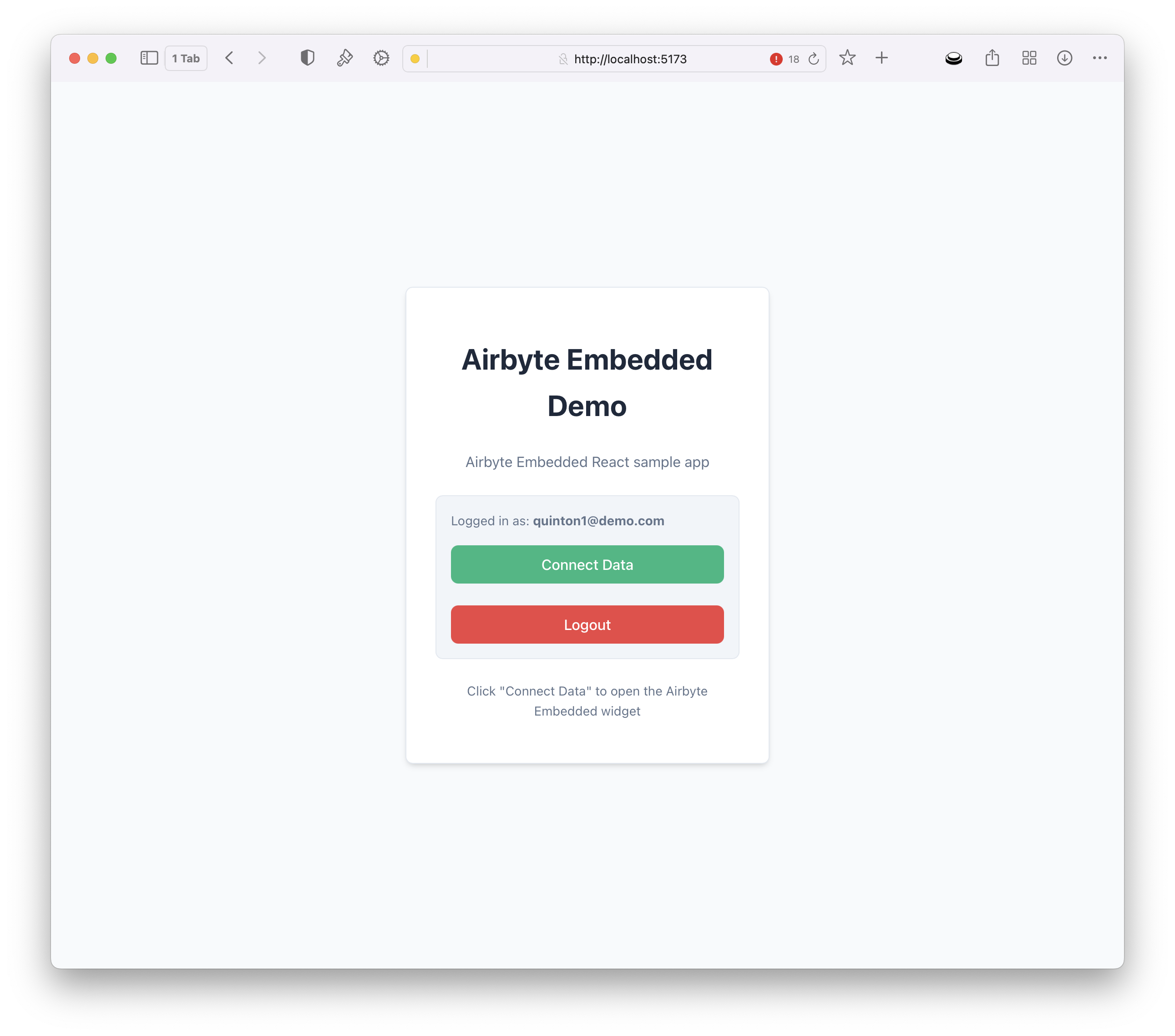The image size is (1175, 1036).
Task: Open the share menu icon
Action: (992, 57)
